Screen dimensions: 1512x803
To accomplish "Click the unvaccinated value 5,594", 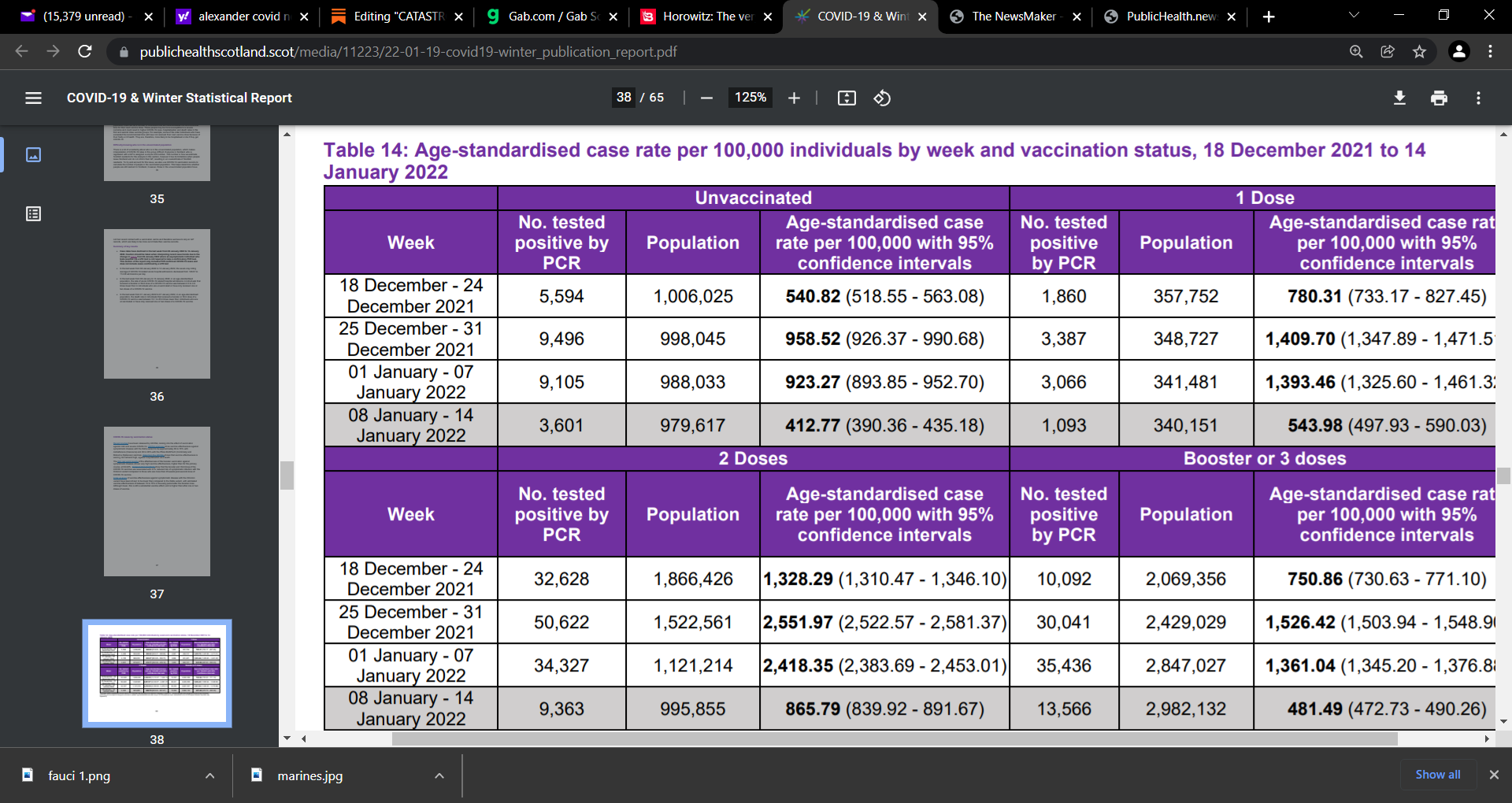I will (x=561, y=296).
